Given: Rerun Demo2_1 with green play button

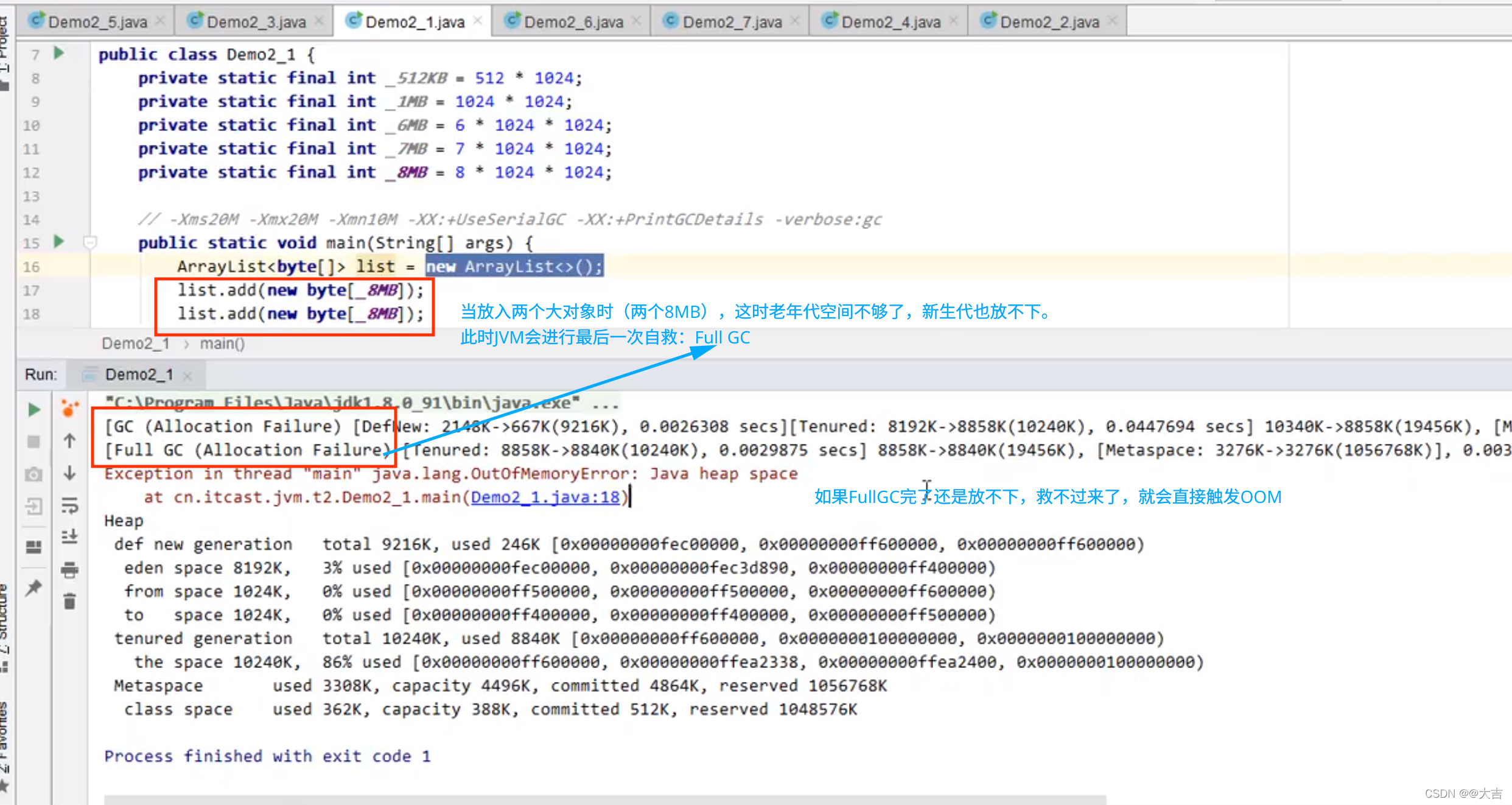Looking at the screenshot, I should tap(34, 410).
